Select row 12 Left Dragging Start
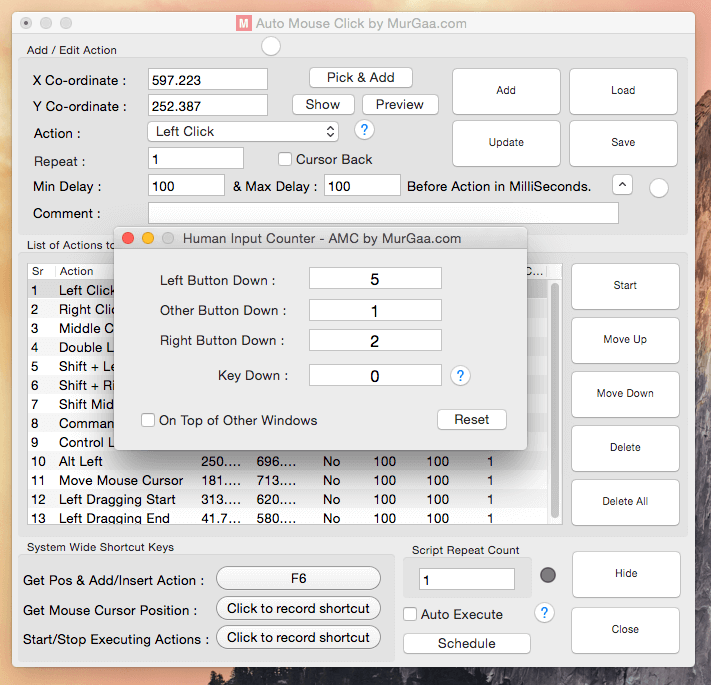Image resolution: width=711 pixels, height=685 pixels. 287,500
